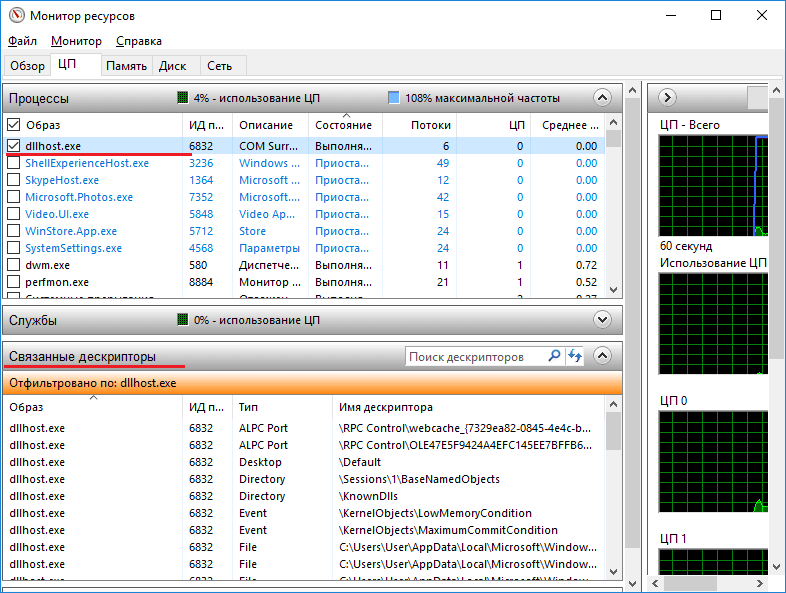Click the green CPU usage square in Процессы header

[x=183, y=98]
